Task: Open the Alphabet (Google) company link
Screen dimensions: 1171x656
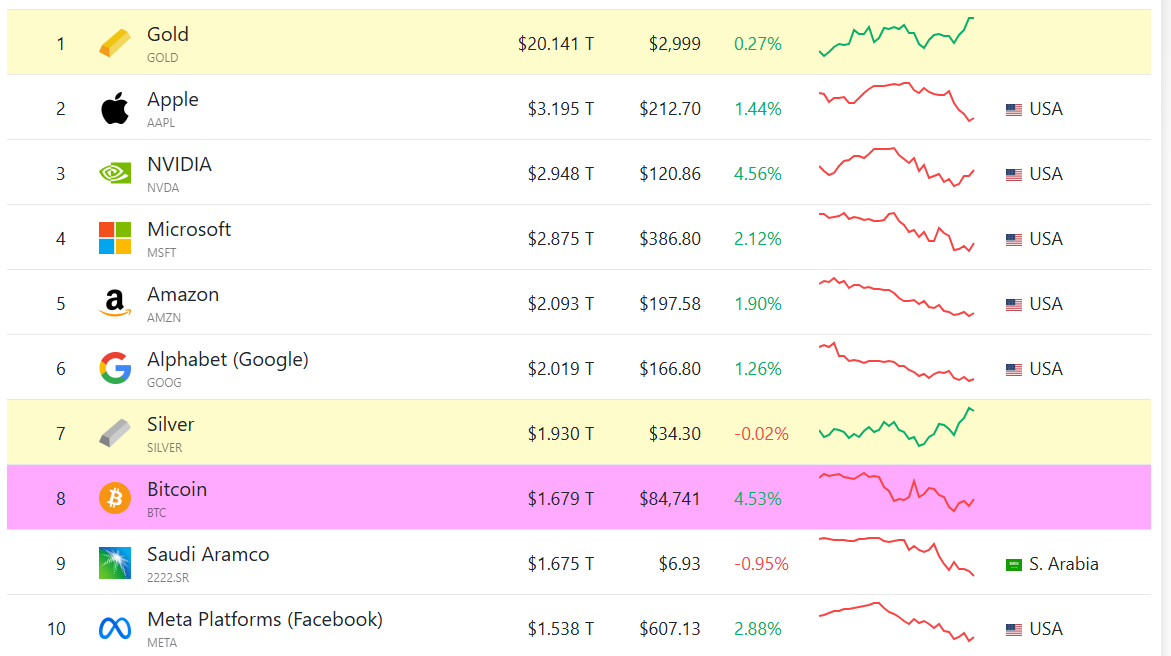Action: coord(228,359)
